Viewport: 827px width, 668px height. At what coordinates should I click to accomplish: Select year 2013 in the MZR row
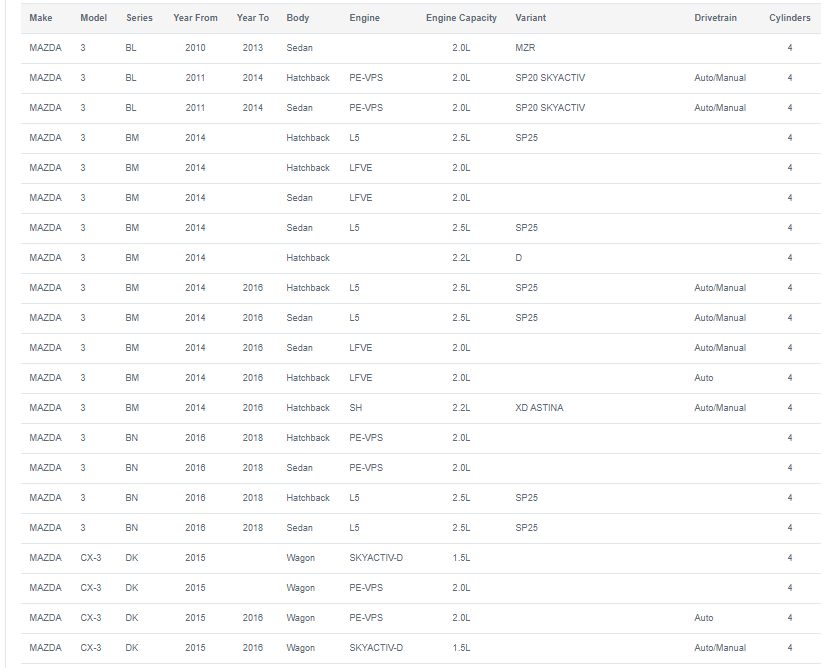[253, 48]
